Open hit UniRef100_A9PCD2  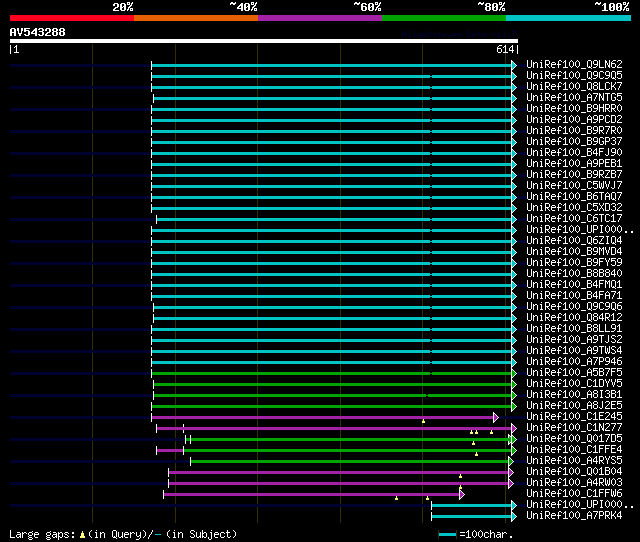(574, 120)
